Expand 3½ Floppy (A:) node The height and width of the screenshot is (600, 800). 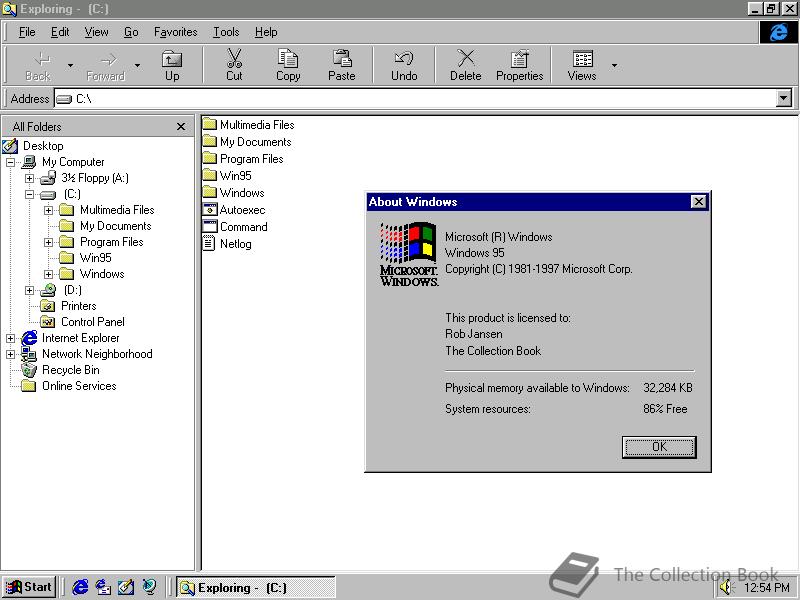(30, 178)
